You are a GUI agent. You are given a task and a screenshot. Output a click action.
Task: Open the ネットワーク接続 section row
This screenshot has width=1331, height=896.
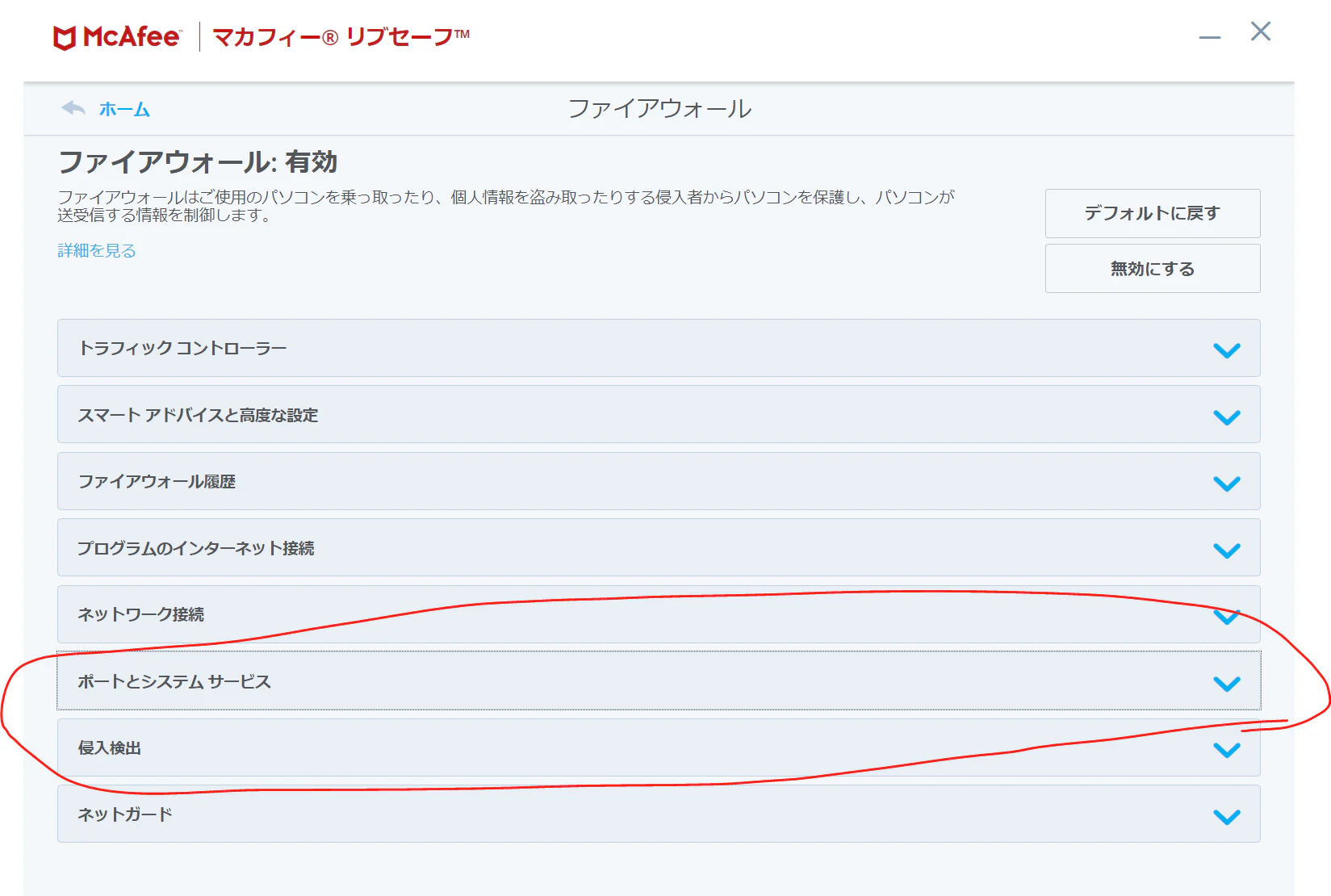659,614
